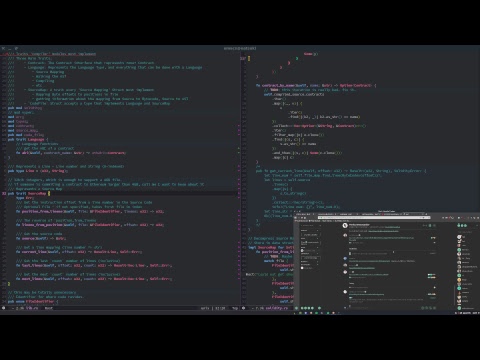Click the 'fn last_lines' signature line

(94, 265)
